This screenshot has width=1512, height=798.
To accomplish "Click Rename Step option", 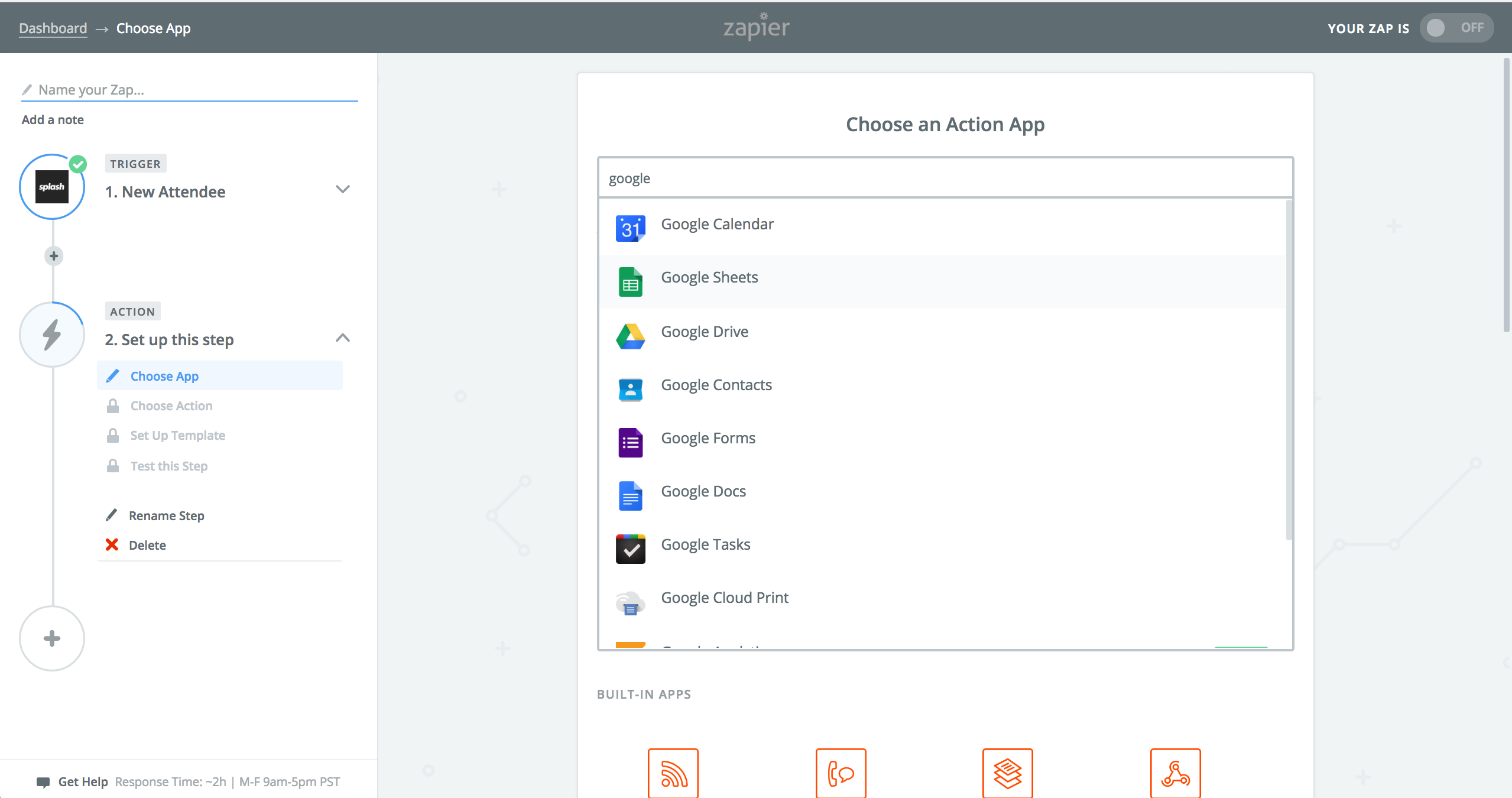I will point(167,515).
